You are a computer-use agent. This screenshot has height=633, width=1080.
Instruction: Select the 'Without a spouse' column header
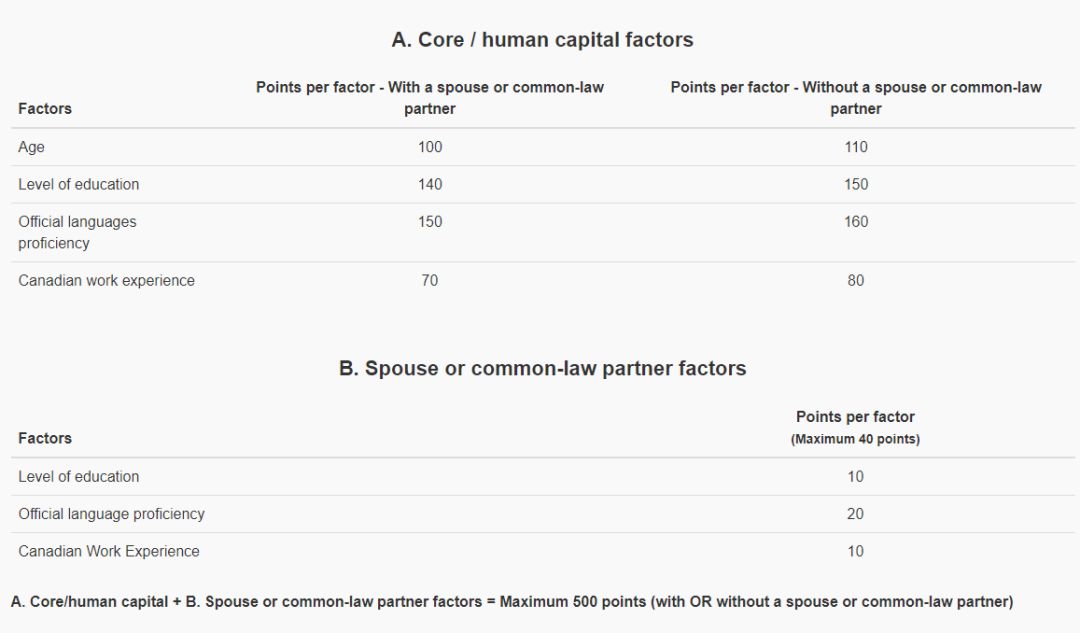[x=856, y=98]
